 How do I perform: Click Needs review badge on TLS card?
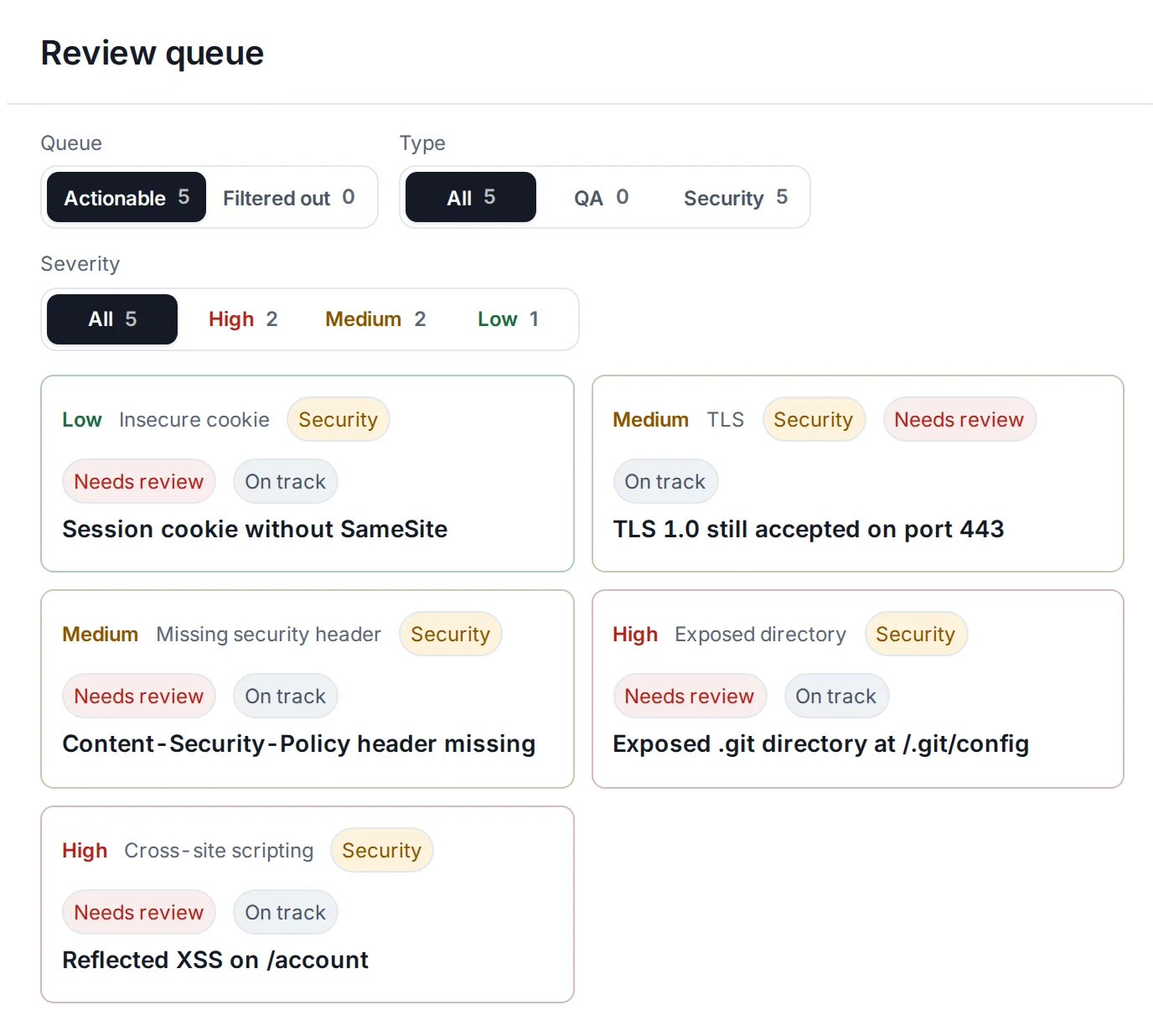click(959, 419)
